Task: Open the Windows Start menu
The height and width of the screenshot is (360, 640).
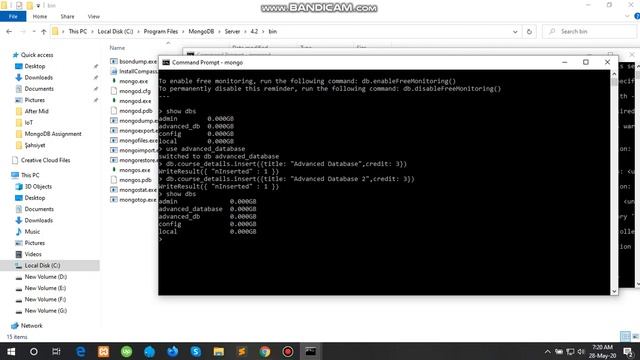Action: point(11,351)
